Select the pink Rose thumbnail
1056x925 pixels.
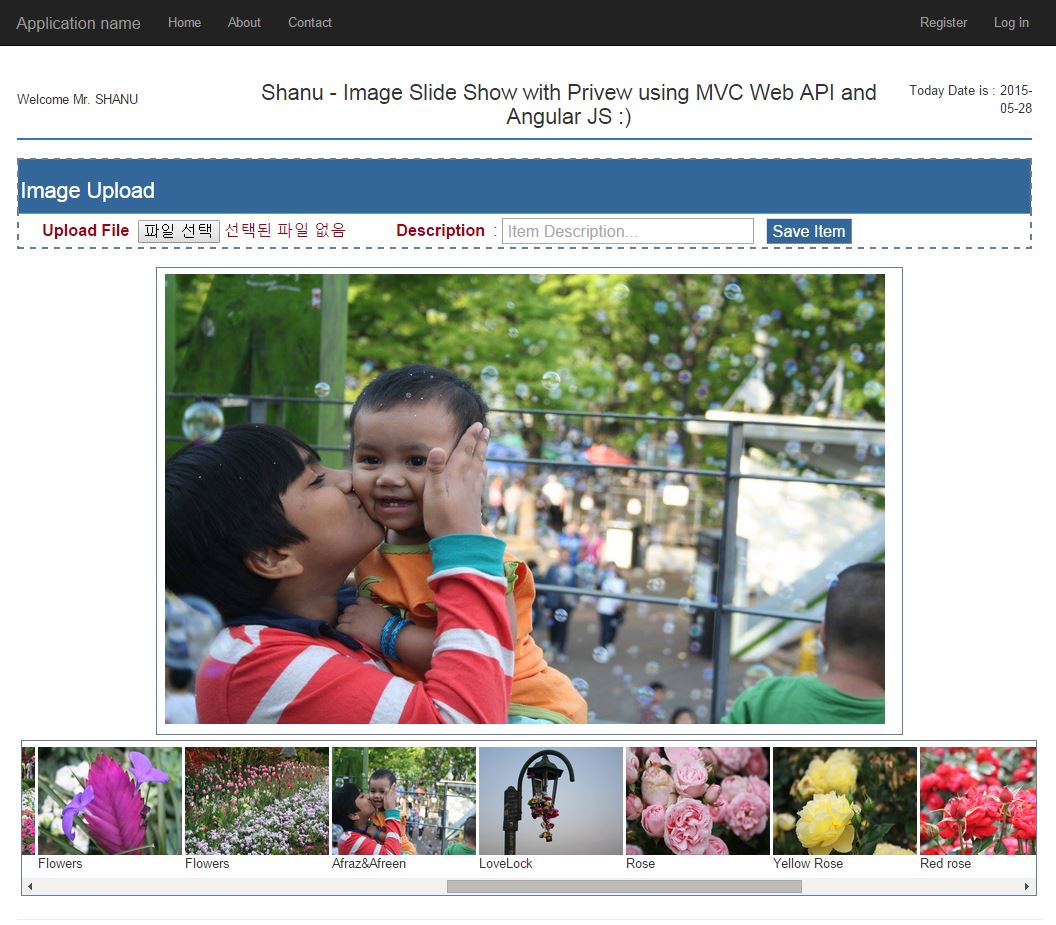point(698,800)
